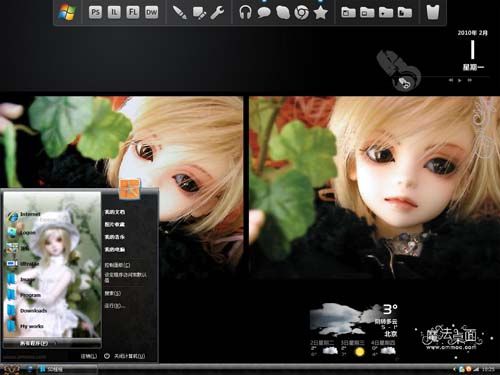Open the Image folder in the start menu
Screen dimensions: 500x375
pyautogui.click(x=22, y=279)
